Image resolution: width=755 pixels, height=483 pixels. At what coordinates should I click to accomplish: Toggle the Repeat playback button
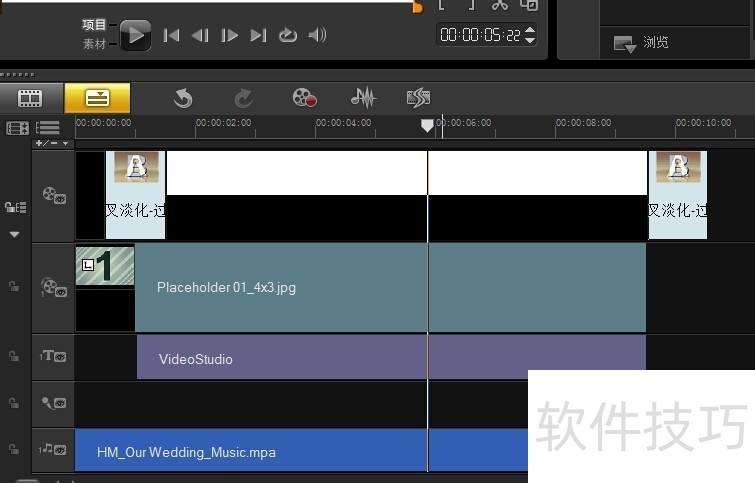(x=288, y=36)
